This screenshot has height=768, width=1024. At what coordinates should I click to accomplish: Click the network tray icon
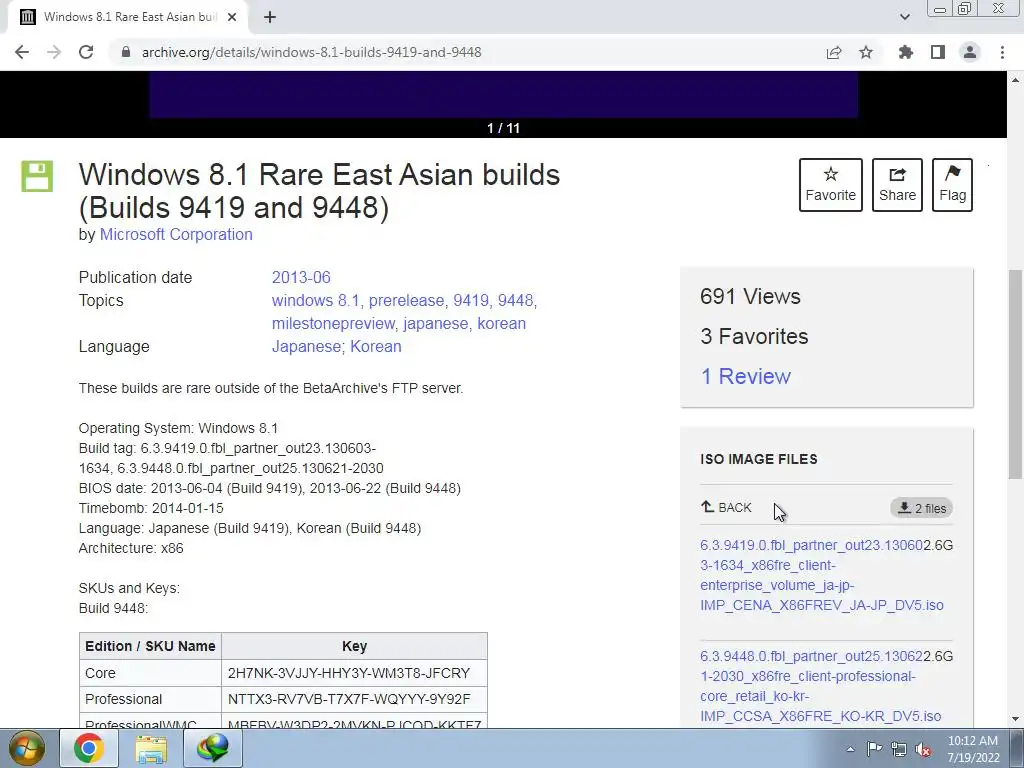(x=899, y=749)
